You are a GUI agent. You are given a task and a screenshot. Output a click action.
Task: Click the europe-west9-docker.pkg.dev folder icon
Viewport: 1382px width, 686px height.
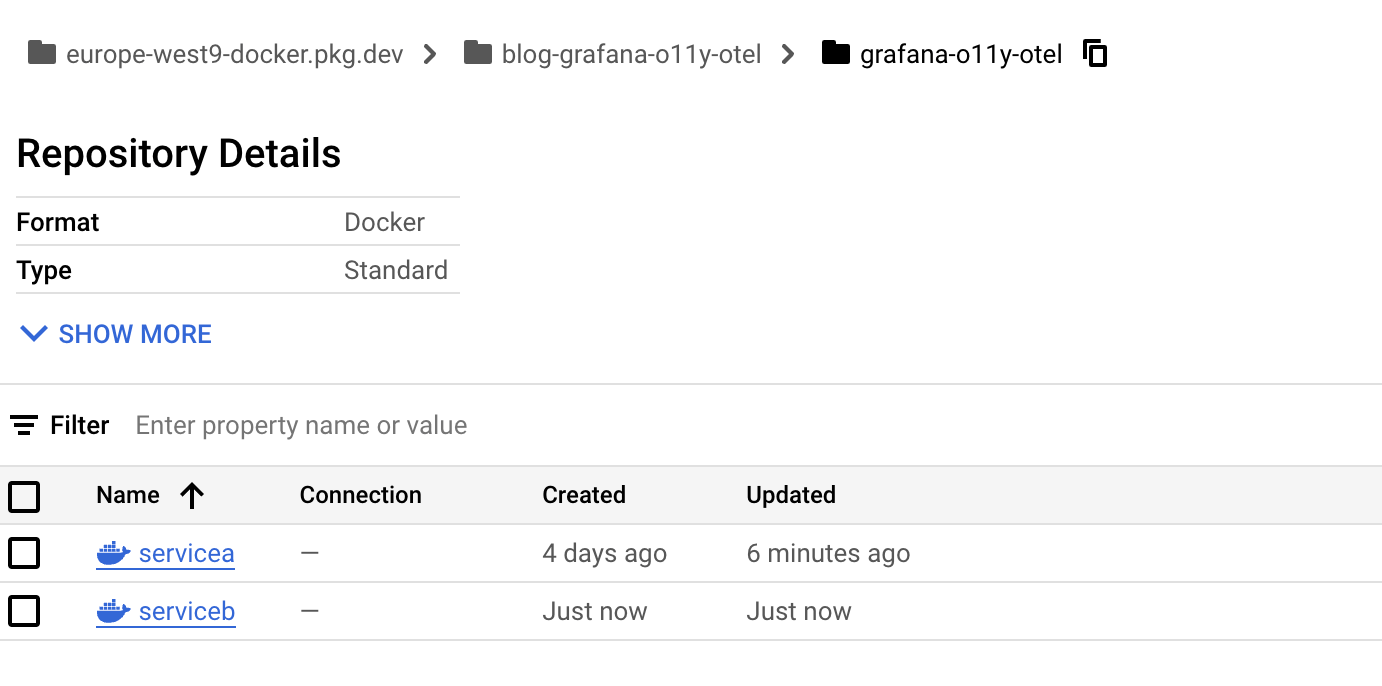pos(41,53)
